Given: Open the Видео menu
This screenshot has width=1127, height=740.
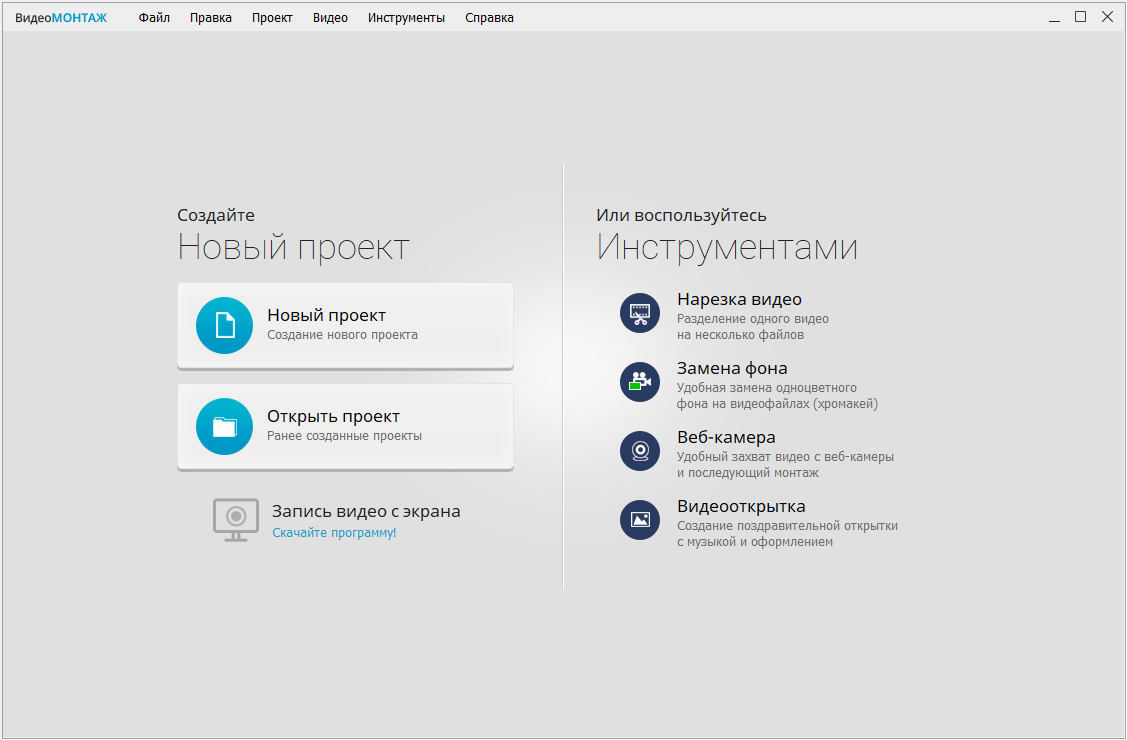Looking at the screenshot, I should point(330,18).
